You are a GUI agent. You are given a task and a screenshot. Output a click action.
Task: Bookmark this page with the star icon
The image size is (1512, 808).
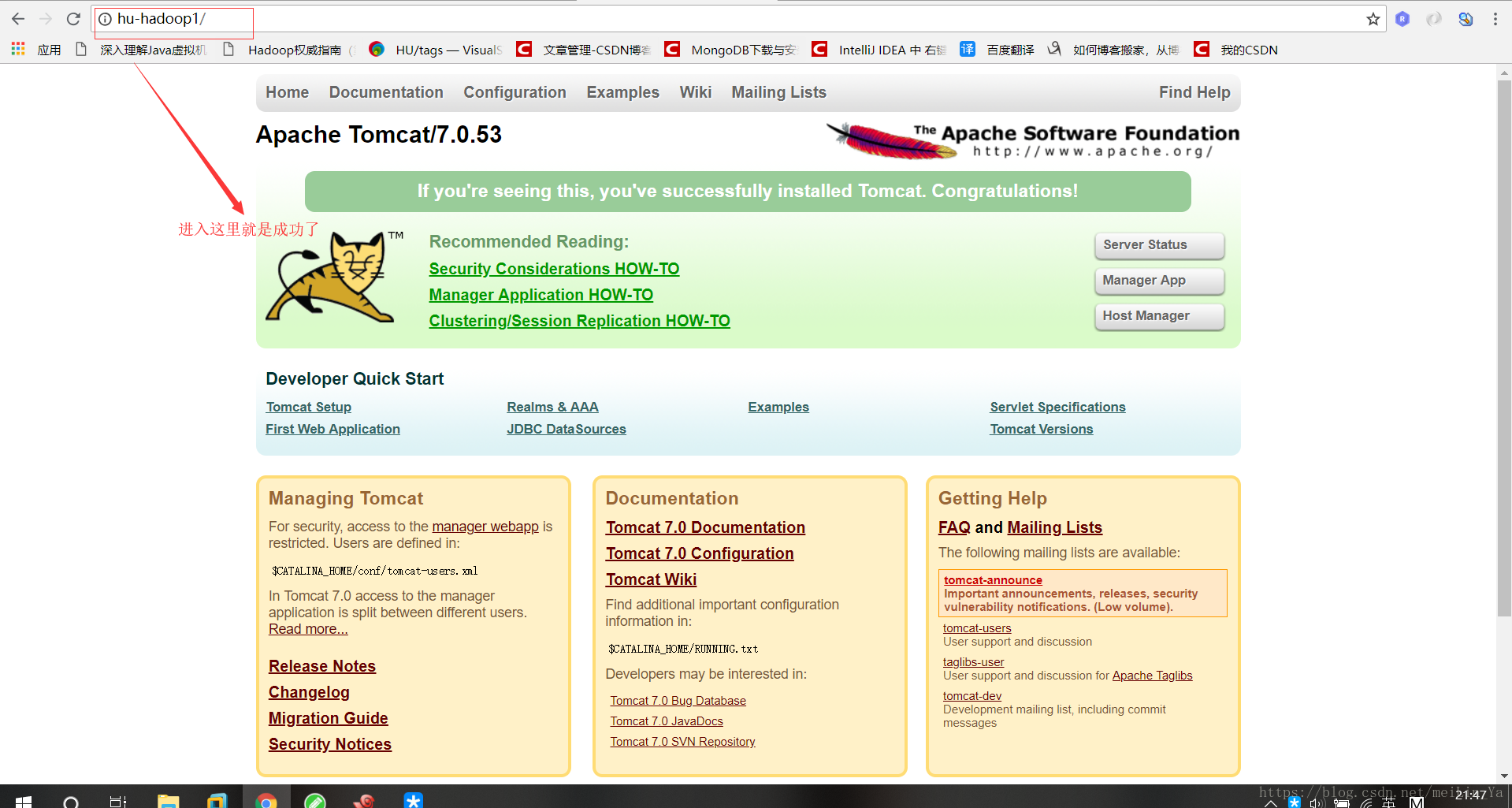1373,19
